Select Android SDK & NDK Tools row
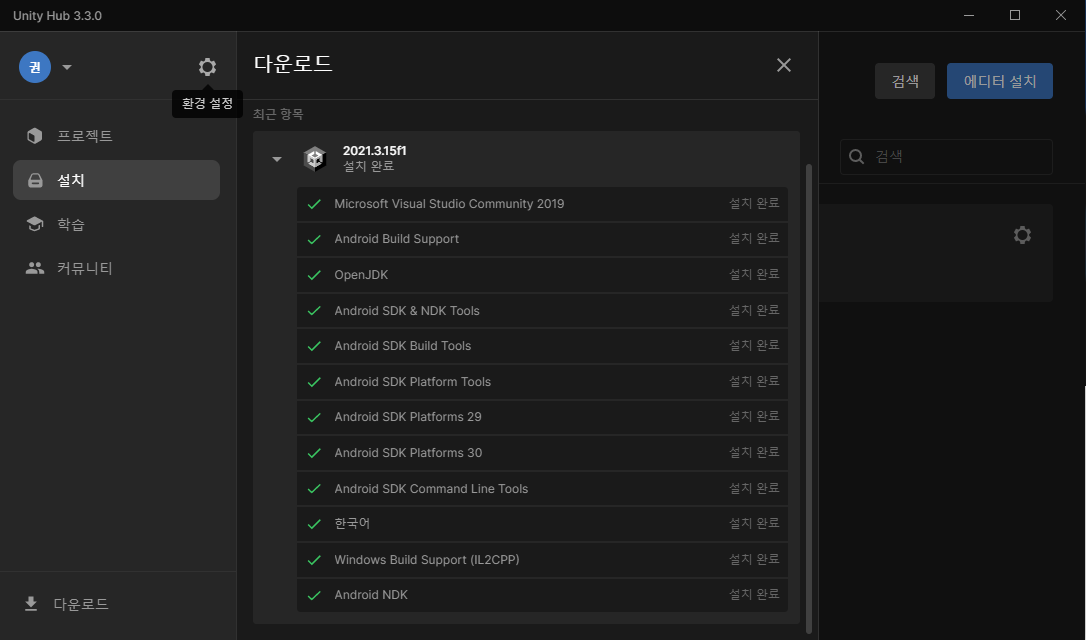This screenshot has width=1086, height=640. coord(542,310)
